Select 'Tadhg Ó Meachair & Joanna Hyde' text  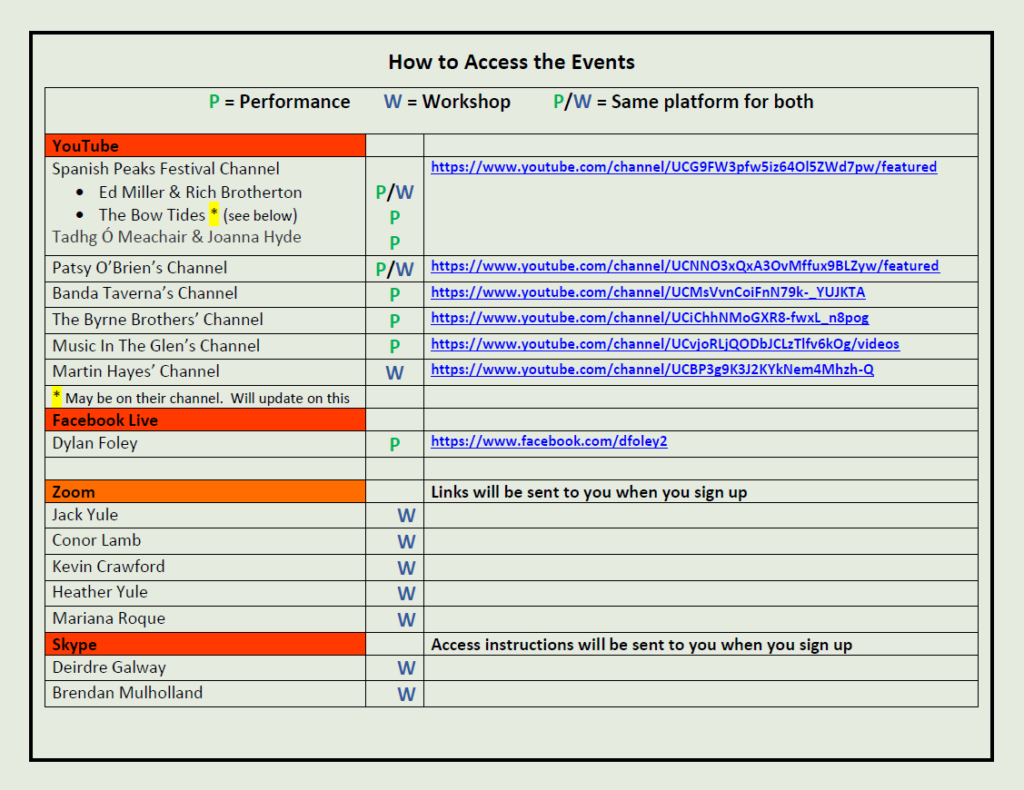tap(177, 237)
